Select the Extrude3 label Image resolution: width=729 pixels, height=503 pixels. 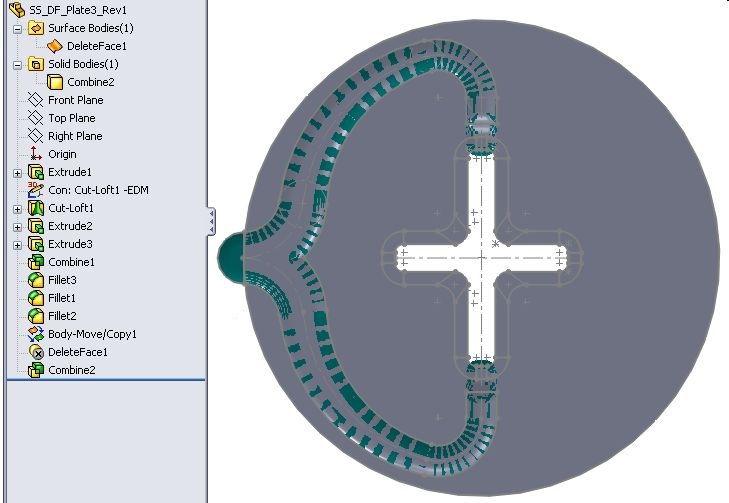pos(70,244)
